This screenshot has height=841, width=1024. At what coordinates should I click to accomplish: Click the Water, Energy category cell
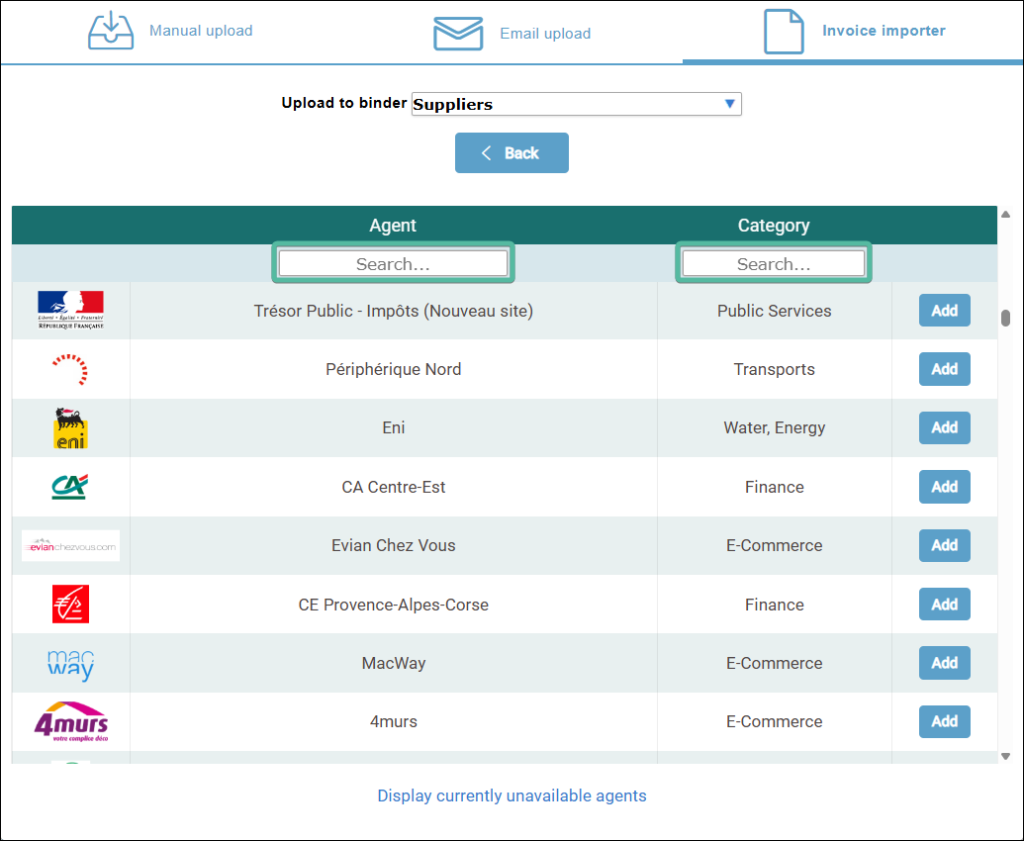(x=774, y=428)
